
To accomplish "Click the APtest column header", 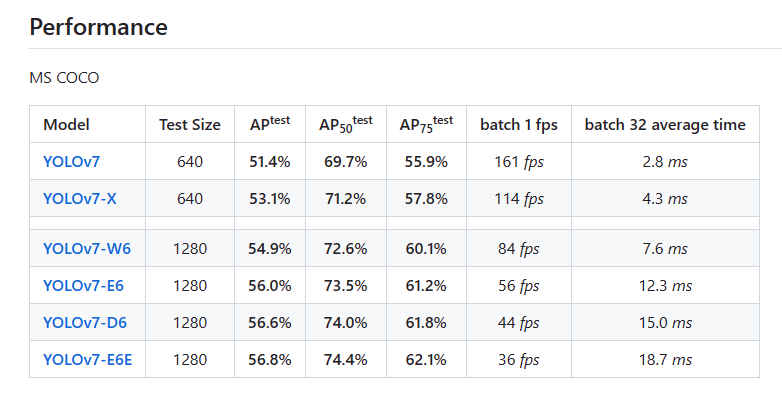I will (270, 123).
